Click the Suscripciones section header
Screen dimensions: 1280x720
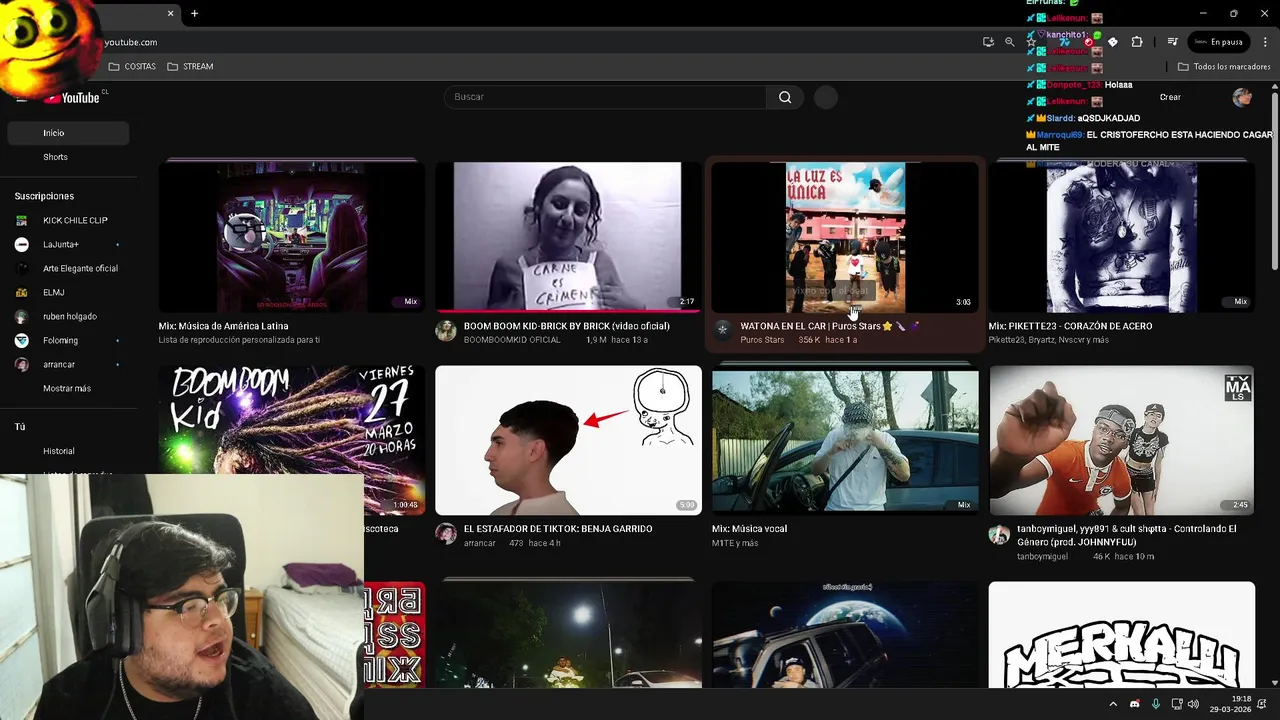click(44, 196)
